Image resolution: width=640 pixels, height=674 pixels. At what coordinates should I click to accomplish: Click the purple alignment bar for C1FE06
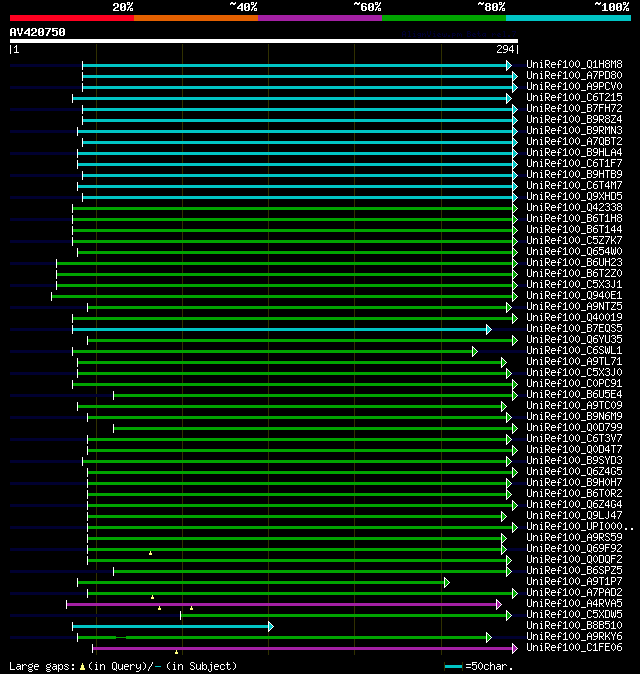303,648
